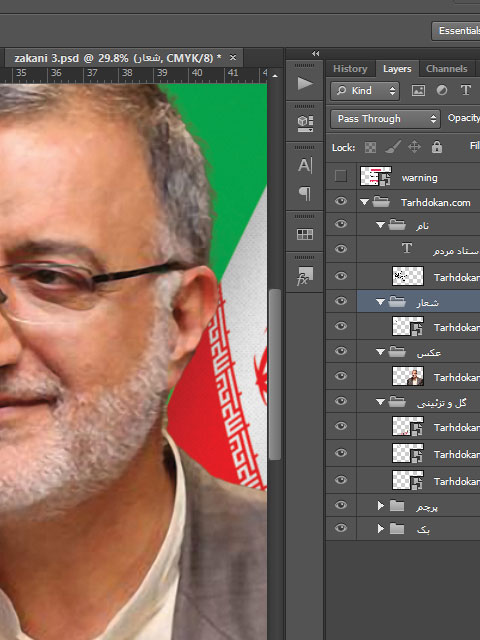Open the Styles fx panel icon

point(304,276)
